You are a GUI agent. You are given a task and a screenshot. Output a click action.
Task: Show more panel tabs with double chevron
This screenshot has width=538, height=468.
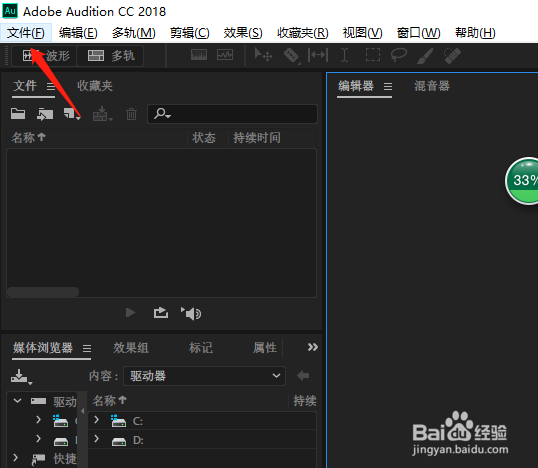313,347
